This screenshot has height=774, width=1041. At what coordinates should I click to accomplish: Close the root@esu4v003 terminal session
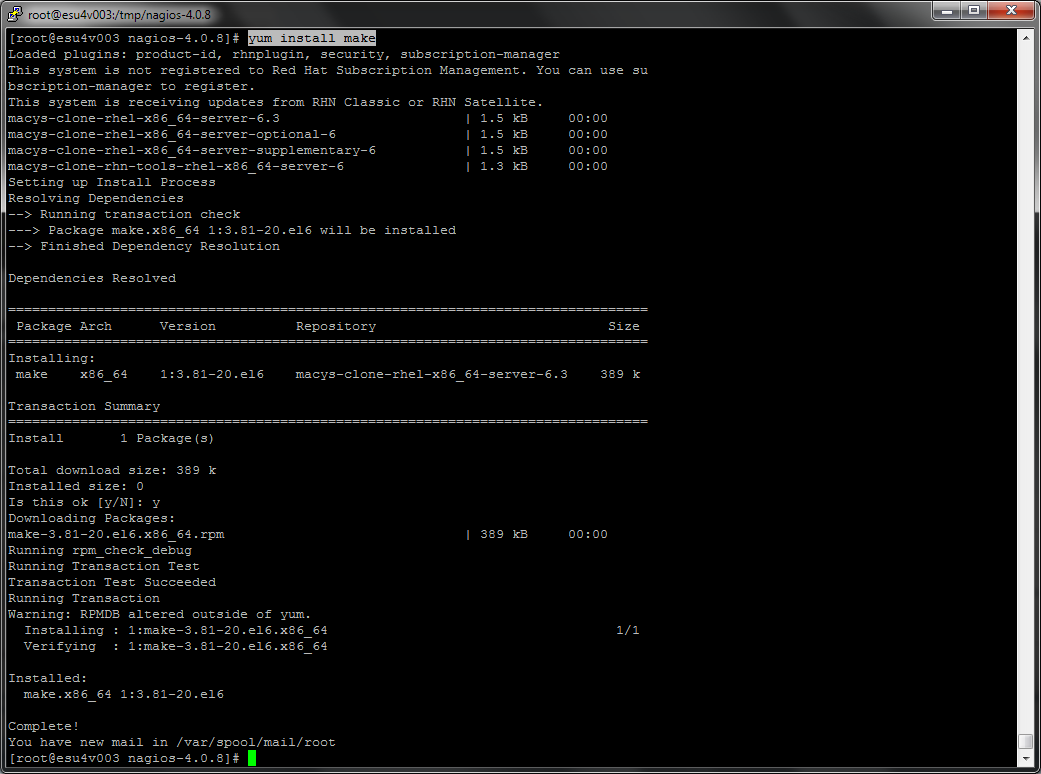point(1009,10)
